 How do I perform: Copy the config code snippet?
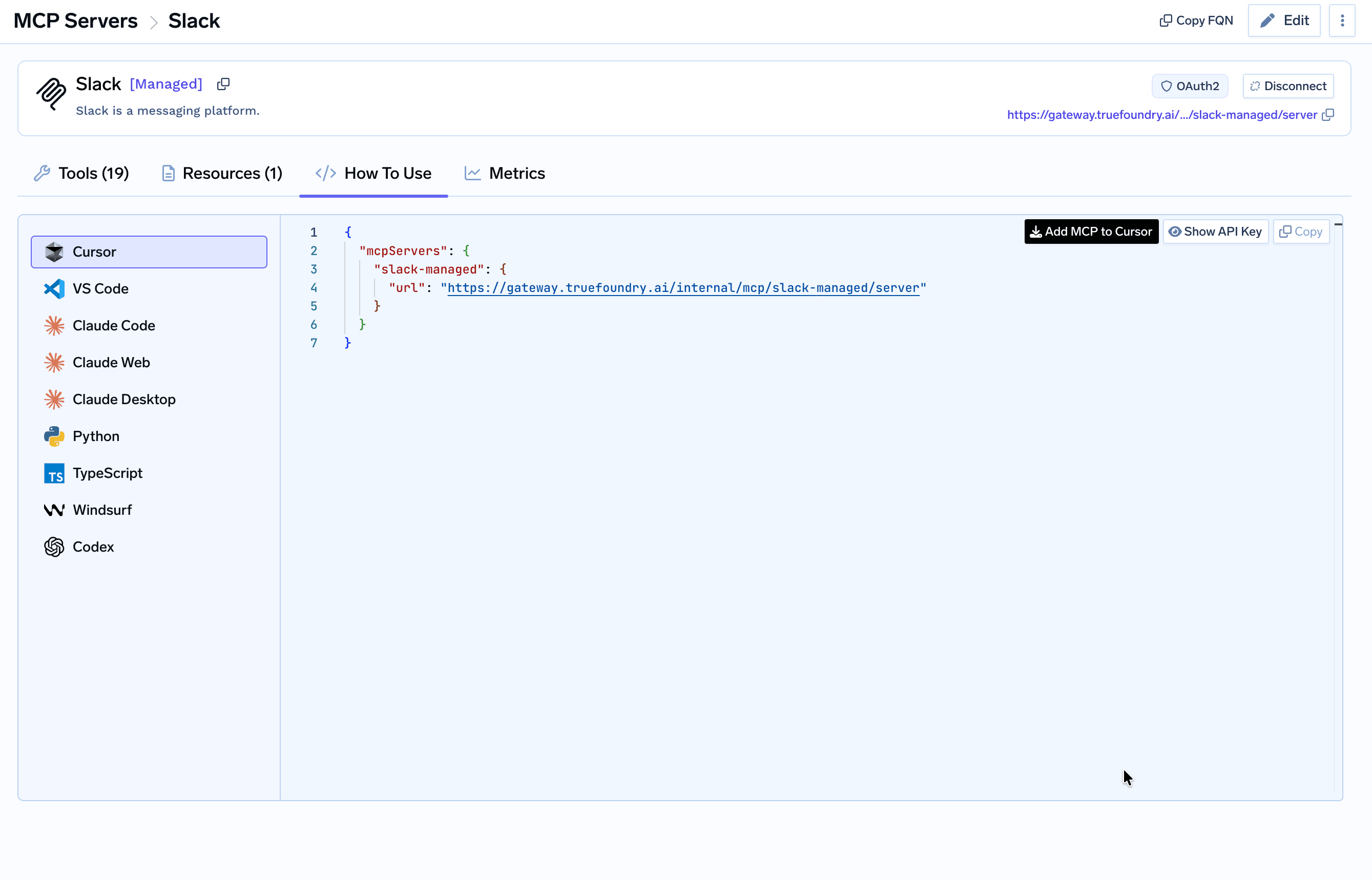click(x=1301, y=232)
